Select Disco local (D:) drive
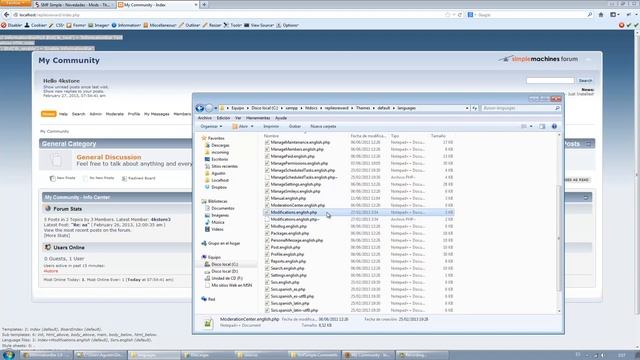The image size is (640, 360). tap(224, 271)
